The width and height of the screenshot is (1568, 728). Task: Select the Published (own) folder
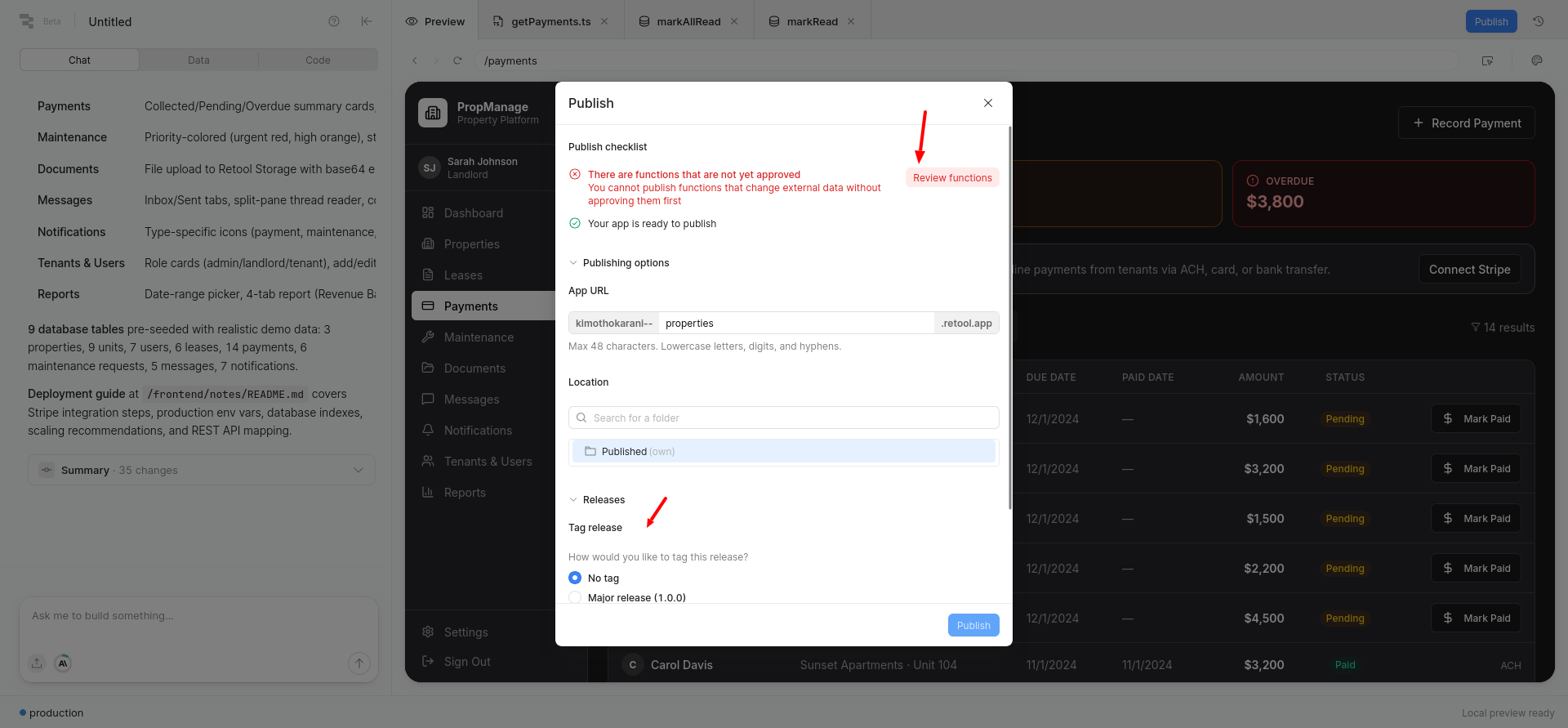click(784, 451)
